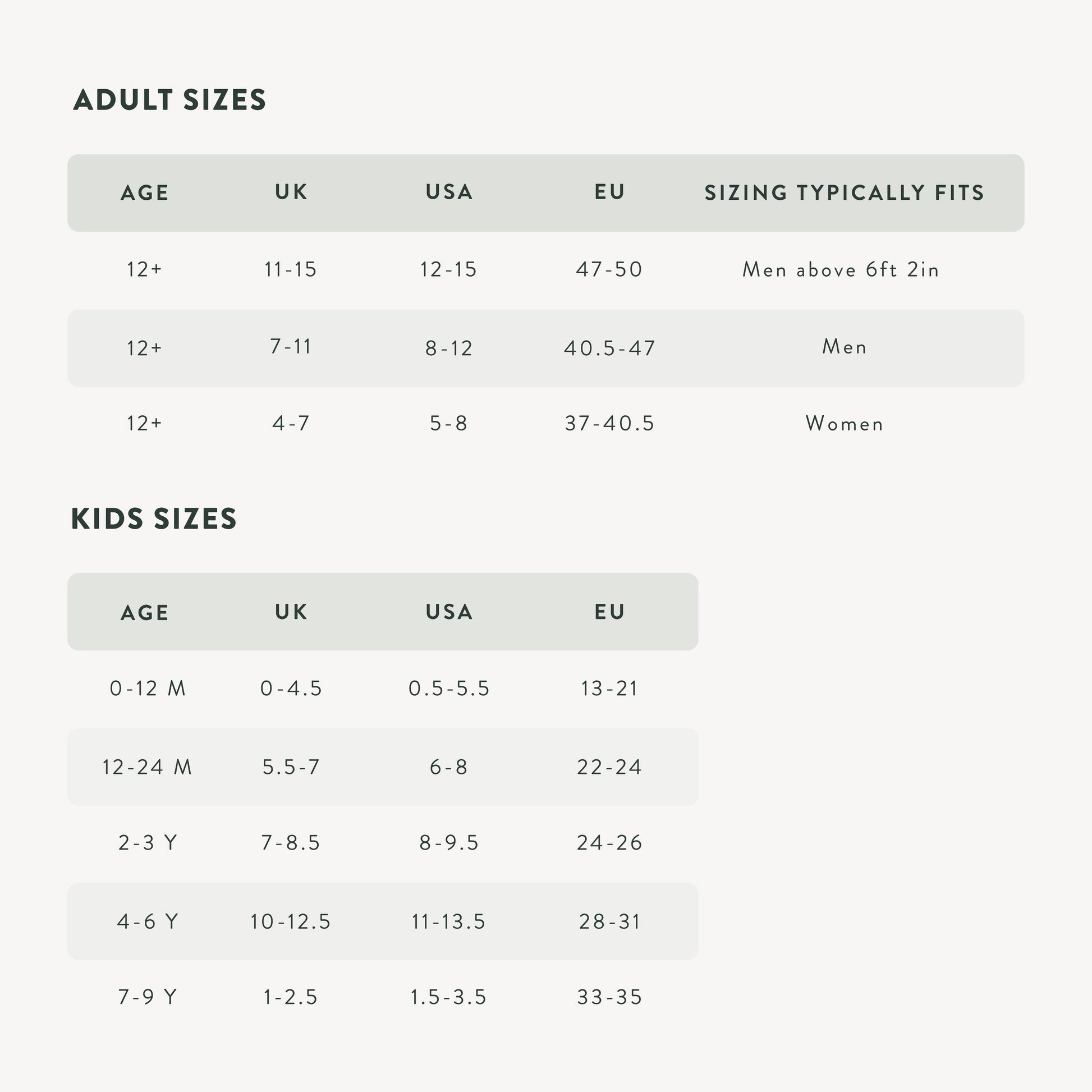Click the KIDS SIZES heading
Screen dimensions: 1092x1092
pyautogui.click(x=154, y=519)
